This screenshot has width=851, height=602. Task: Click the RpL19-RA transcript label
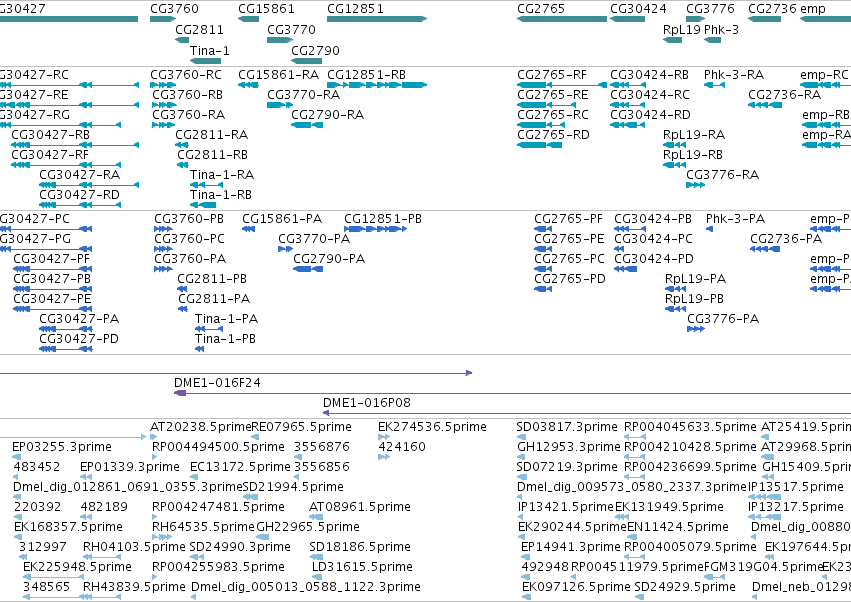click(694, 135)
